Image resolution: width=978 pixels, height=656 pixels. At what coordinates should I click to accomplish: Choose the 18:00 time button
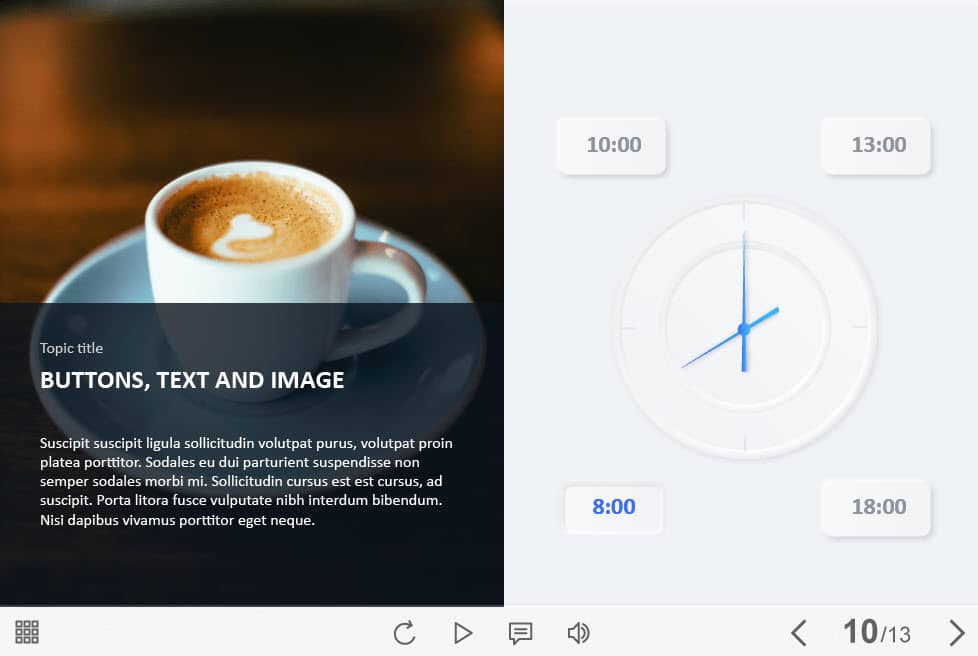[878, 507]
